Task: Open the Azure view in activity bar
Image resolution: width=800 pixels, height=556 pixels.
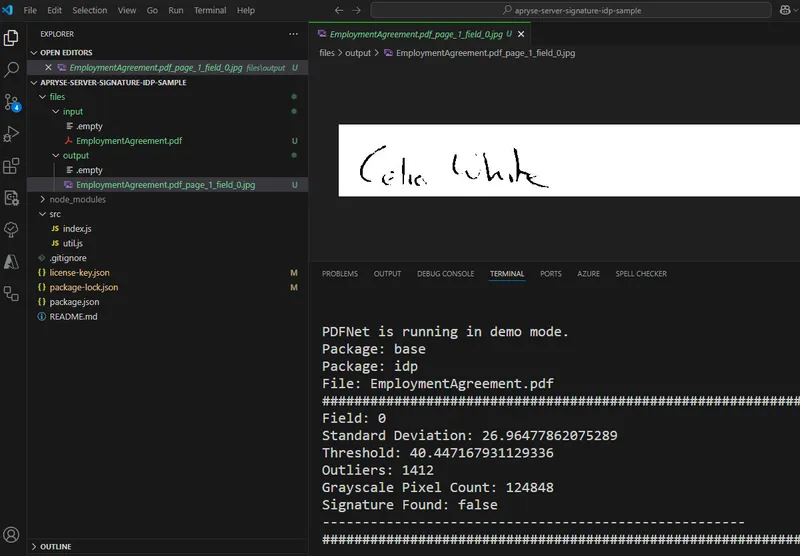Action: pos(11,262)
